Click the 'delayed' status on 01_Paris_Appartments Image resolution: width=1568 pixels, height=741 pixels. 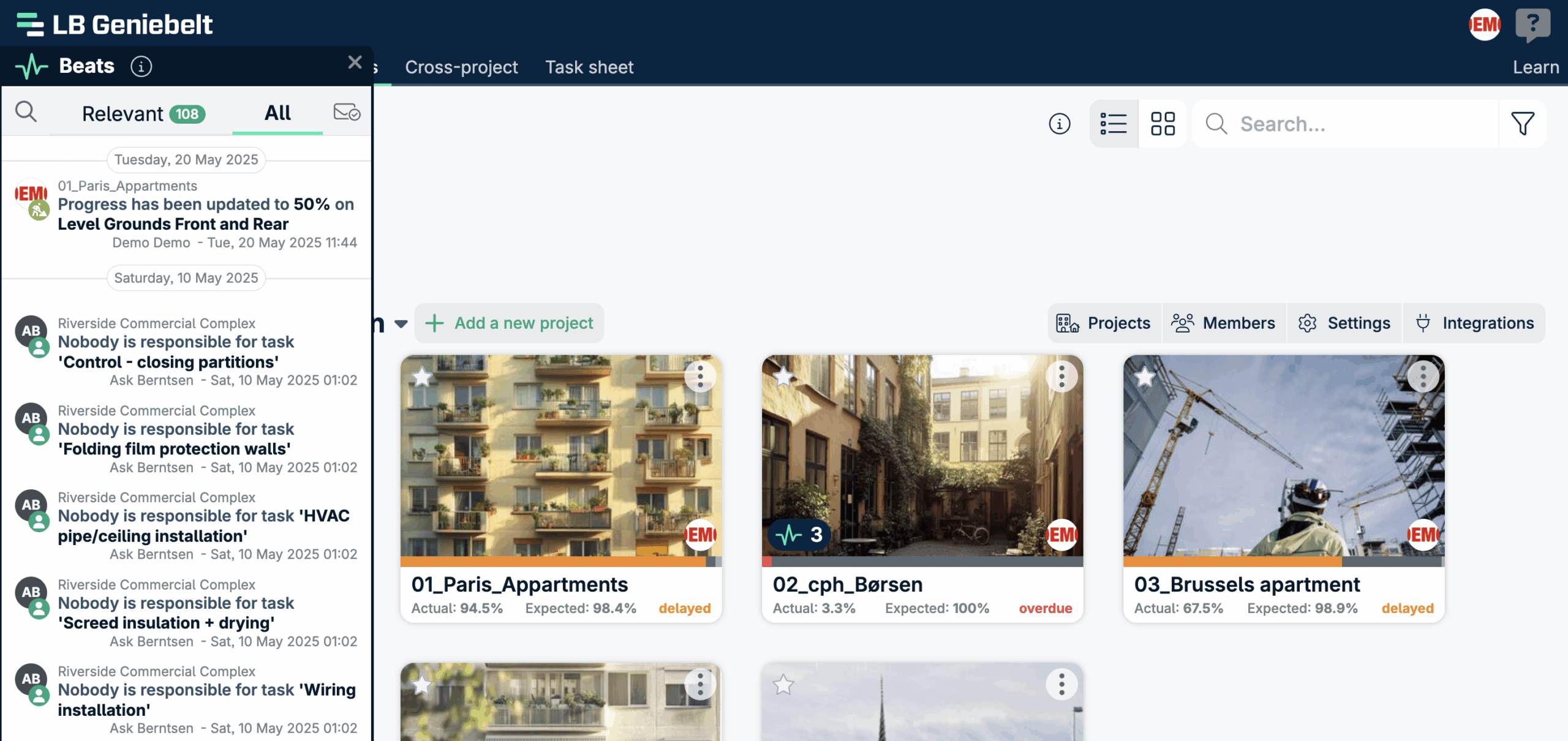pos(685,608)
